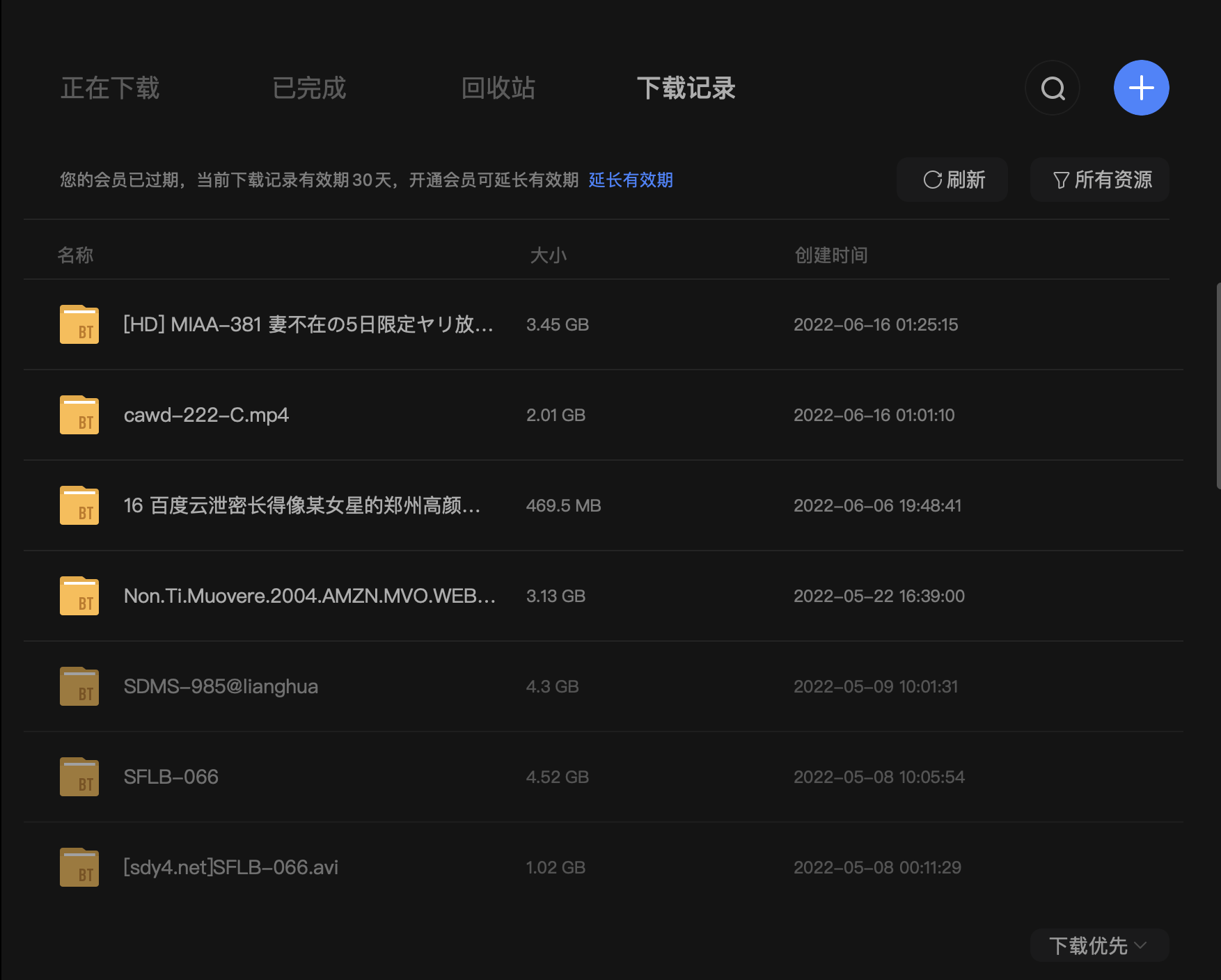Click the circular refresh icon
The height and width of the screenshot is (980, 1221).
coord(931,180)
